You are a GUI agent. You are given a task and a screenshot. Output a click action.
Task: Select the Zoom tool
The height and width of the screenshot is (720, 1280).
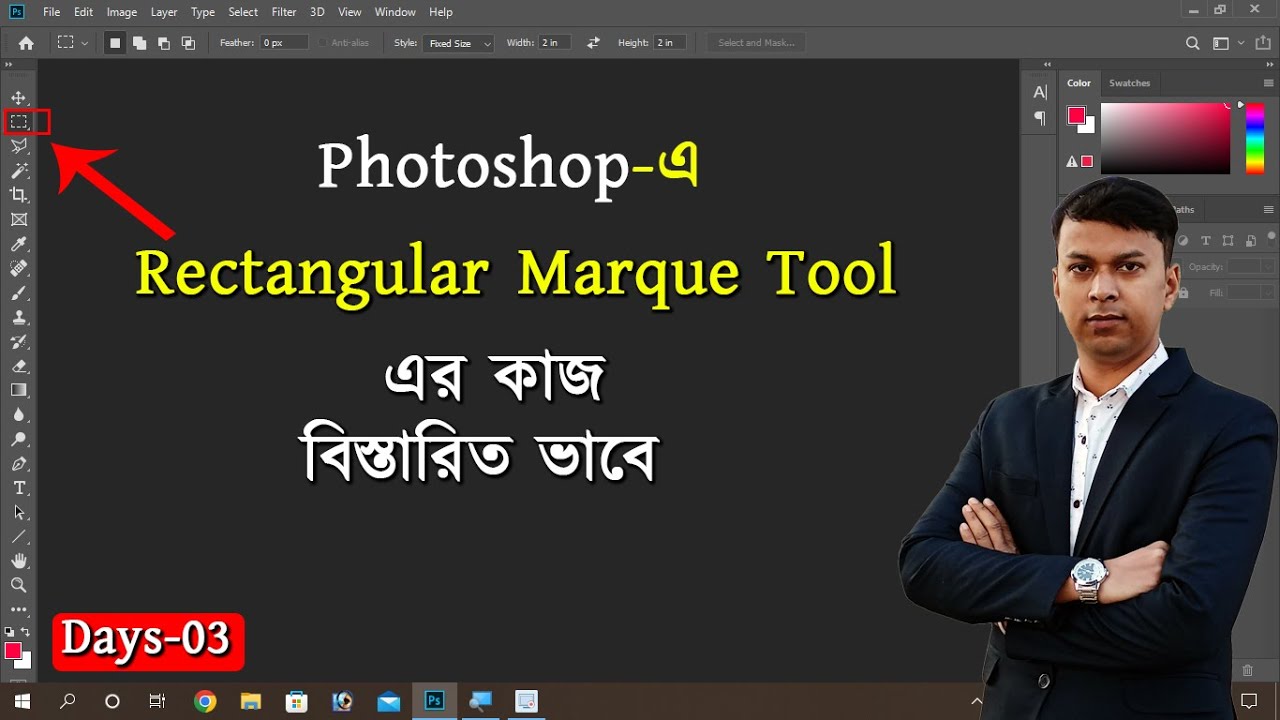click(x=19, y=585)
